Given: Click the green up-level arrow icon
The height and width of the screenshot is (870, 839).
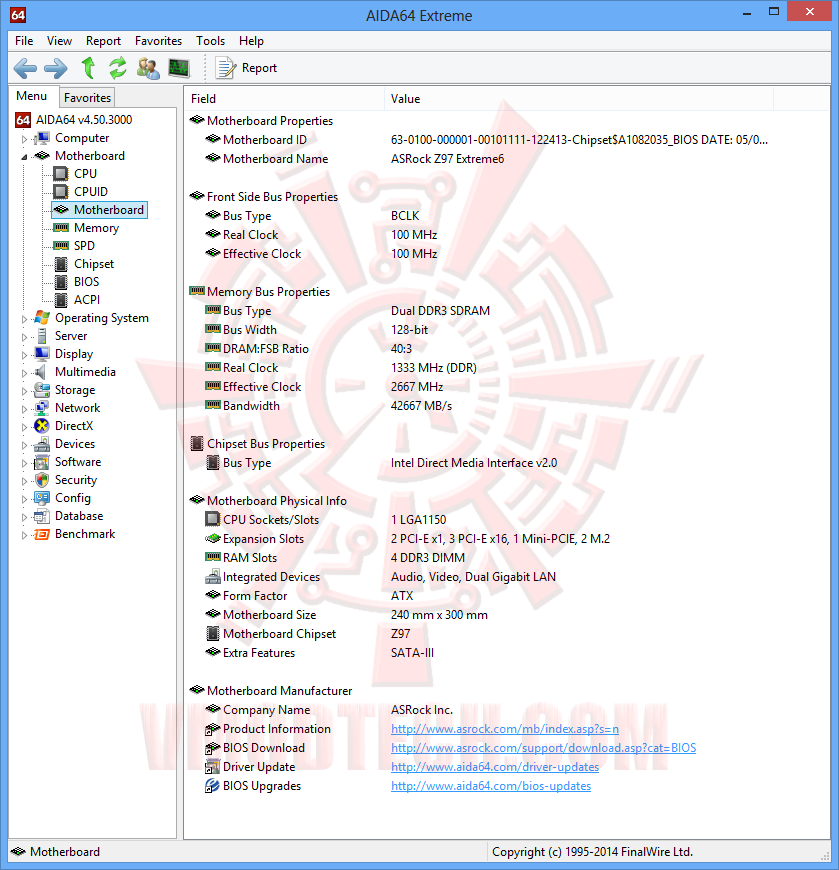Looking at the screenshot, I should click(x=88, y=68).
